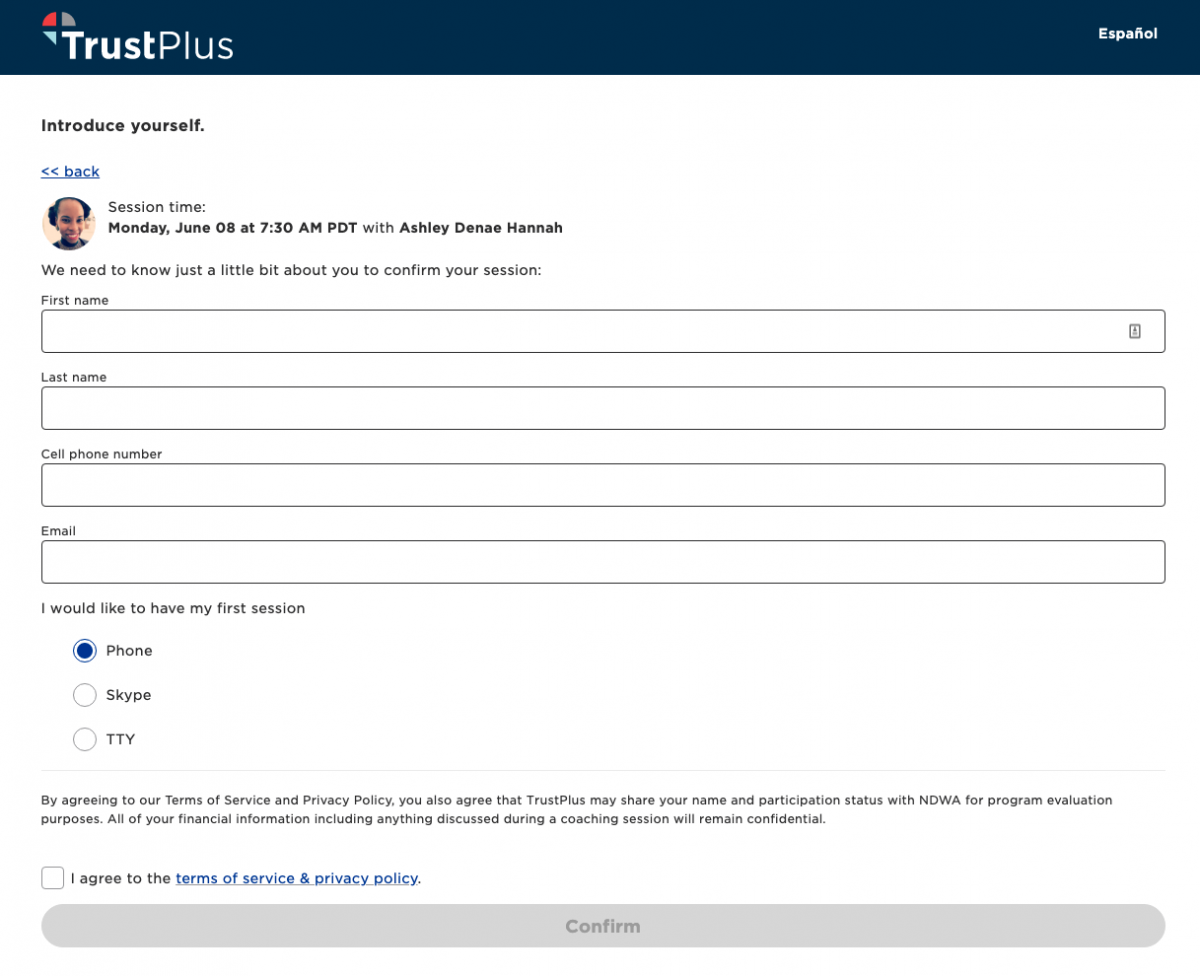This screenshot has height=976, width=1200.
Task: Open the terms of service & privacy policy link
Action: [x=296, y=878]
